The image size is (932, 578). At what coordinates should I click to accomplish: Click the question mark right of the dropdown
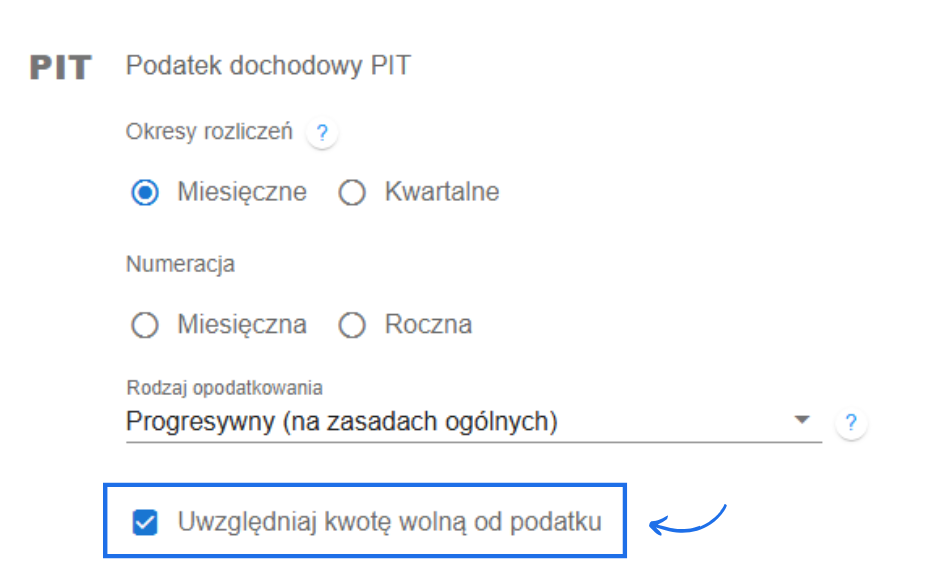(x=851, y=422)
